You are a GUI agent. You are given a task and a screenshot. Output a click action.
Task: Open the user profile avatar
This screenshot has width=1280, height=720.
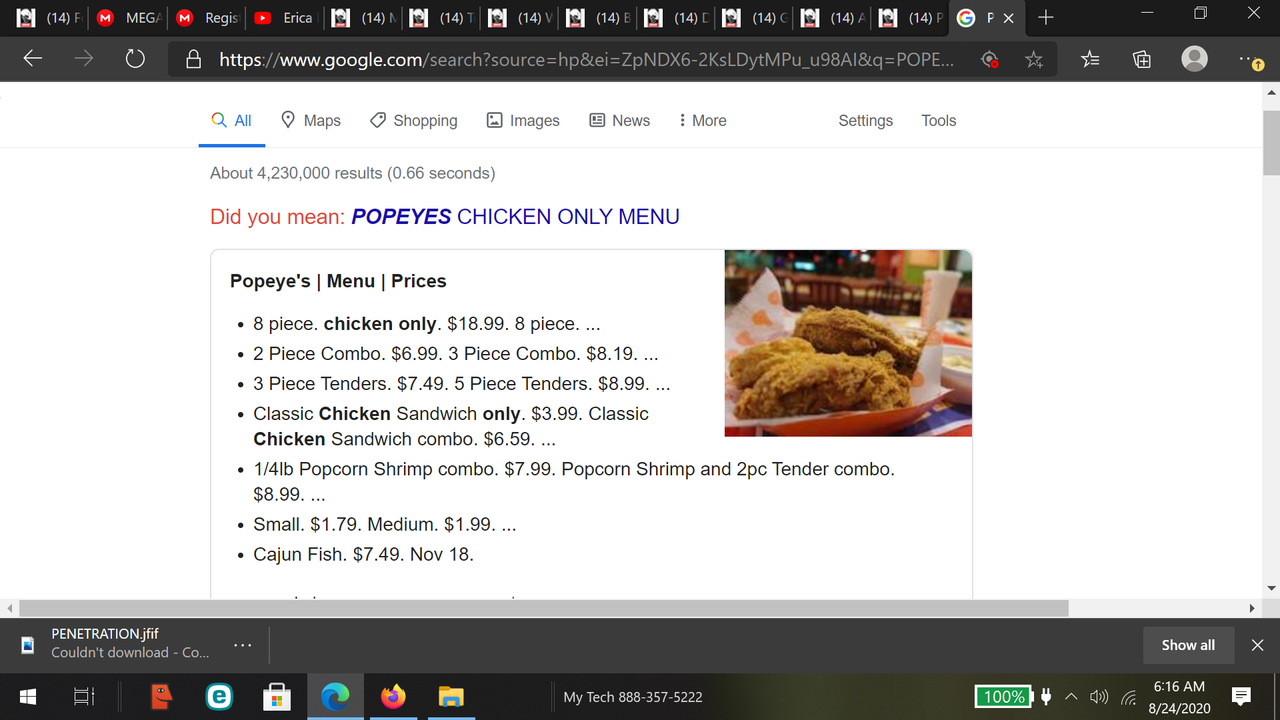coord(1194,59)
